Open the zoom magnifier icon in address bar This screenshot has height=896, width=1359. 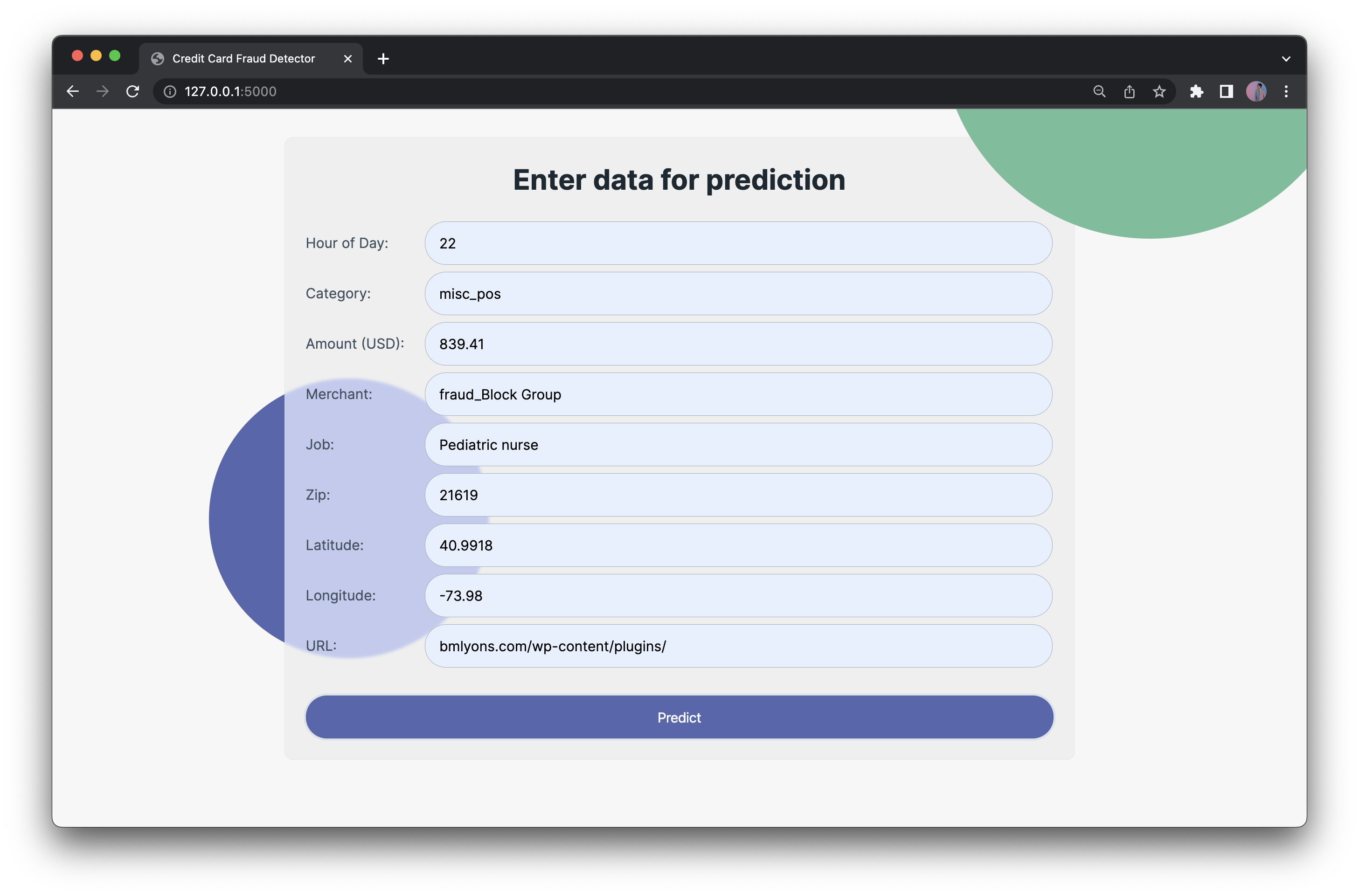1099,91
